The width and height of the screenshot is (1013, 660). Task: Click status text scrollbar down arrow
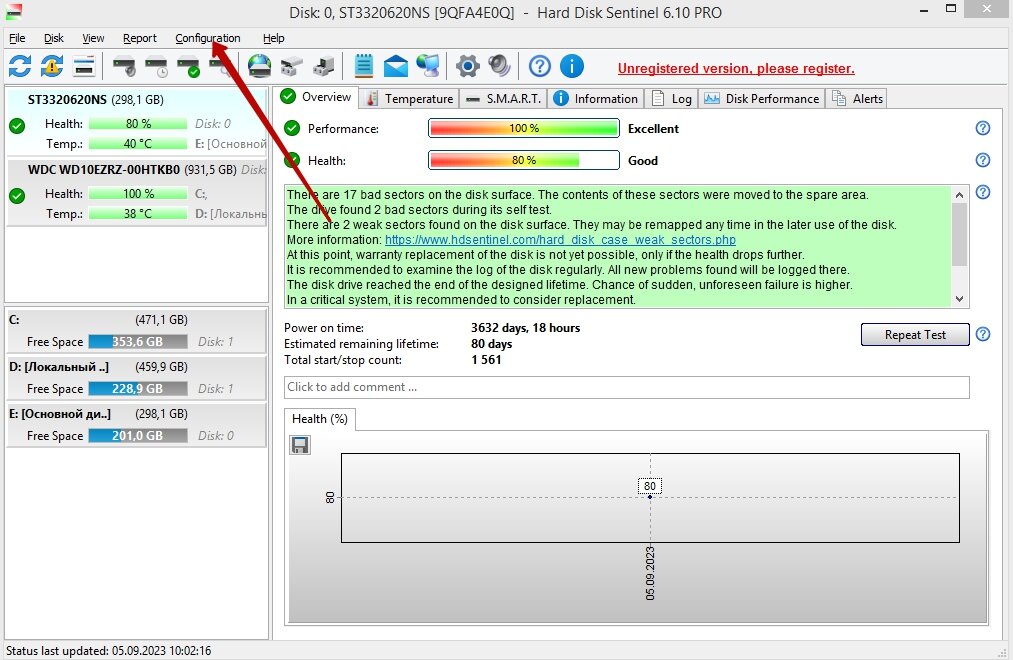(x=959, y=299)
